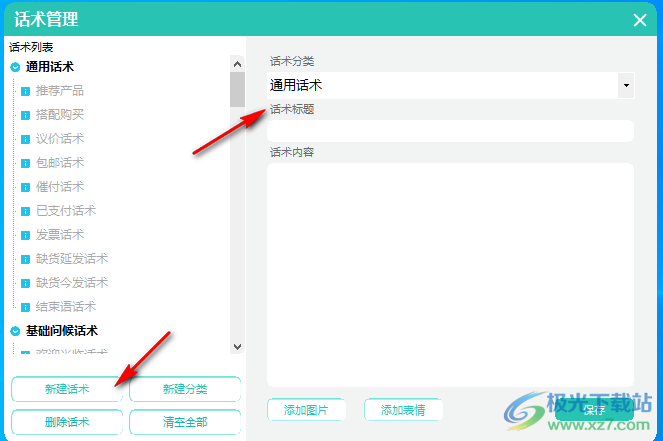Click the info icon beside 缺货延发话术
Screen dimensions: 663x441
click(x=25, y=259)
